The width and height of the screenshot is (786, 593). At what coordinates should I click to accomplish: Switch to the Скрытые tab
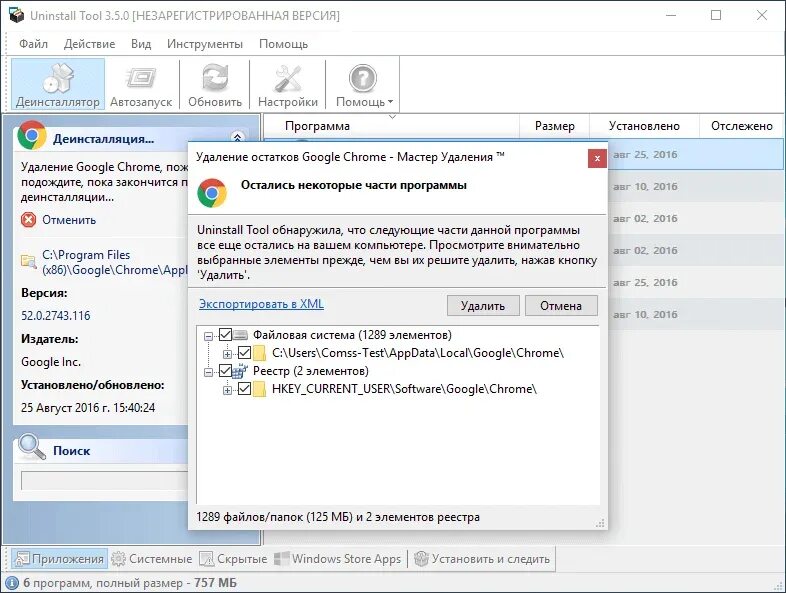pyautogui.click(x=234, y=558)
